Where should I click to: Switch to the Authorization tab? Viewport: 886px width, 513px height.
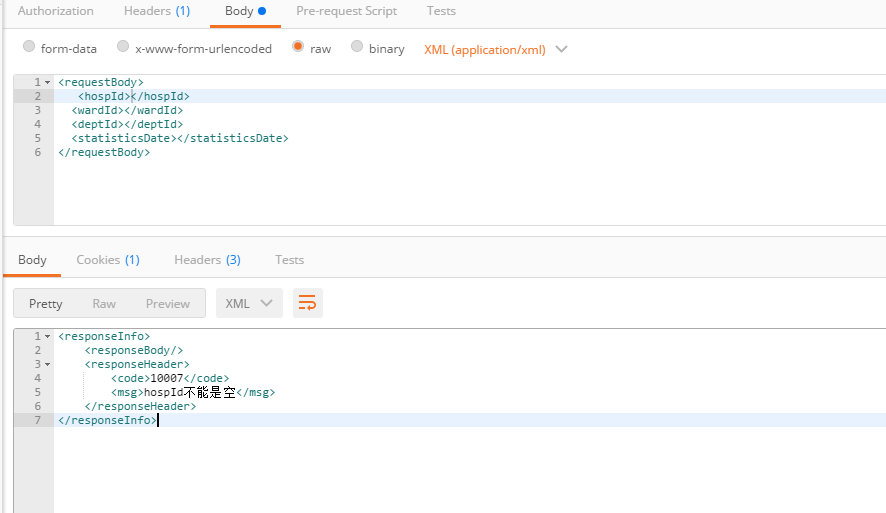pyautogui.click(x=55, y=11)
